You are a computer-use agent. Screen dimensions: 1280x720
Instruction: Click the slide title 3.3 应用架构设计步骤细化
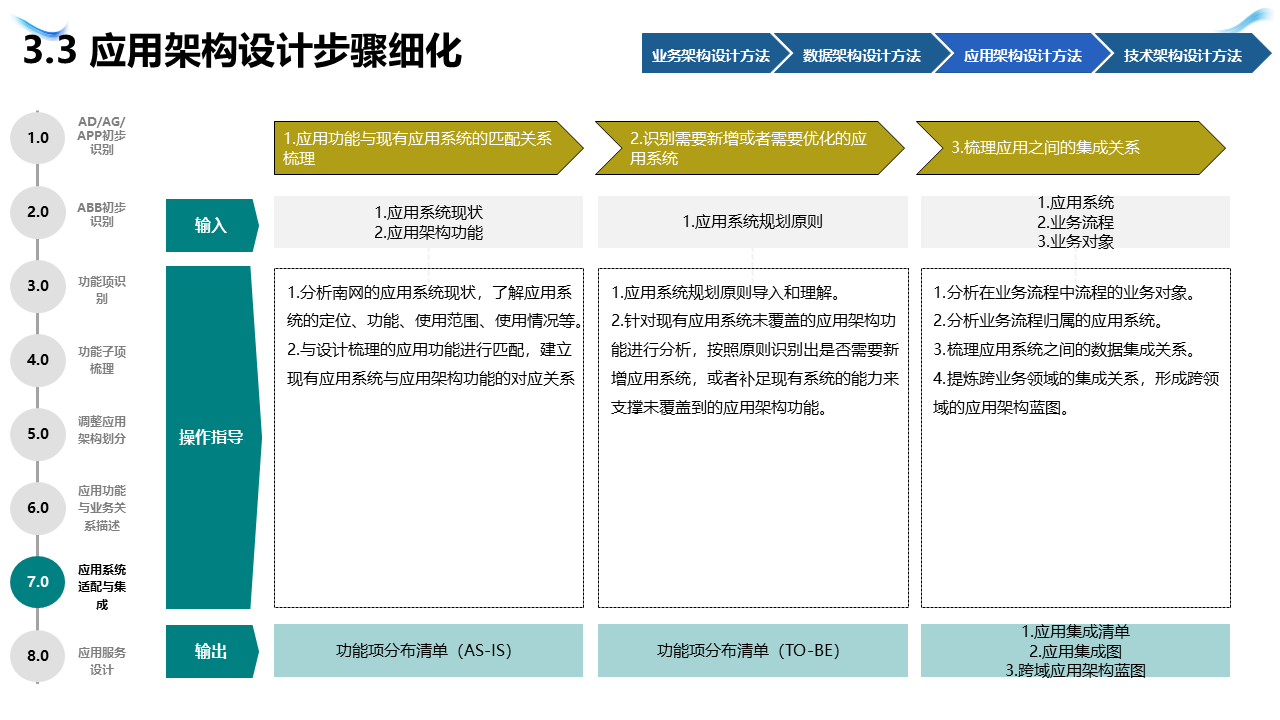pyautogui.click(x=242, y=50)
